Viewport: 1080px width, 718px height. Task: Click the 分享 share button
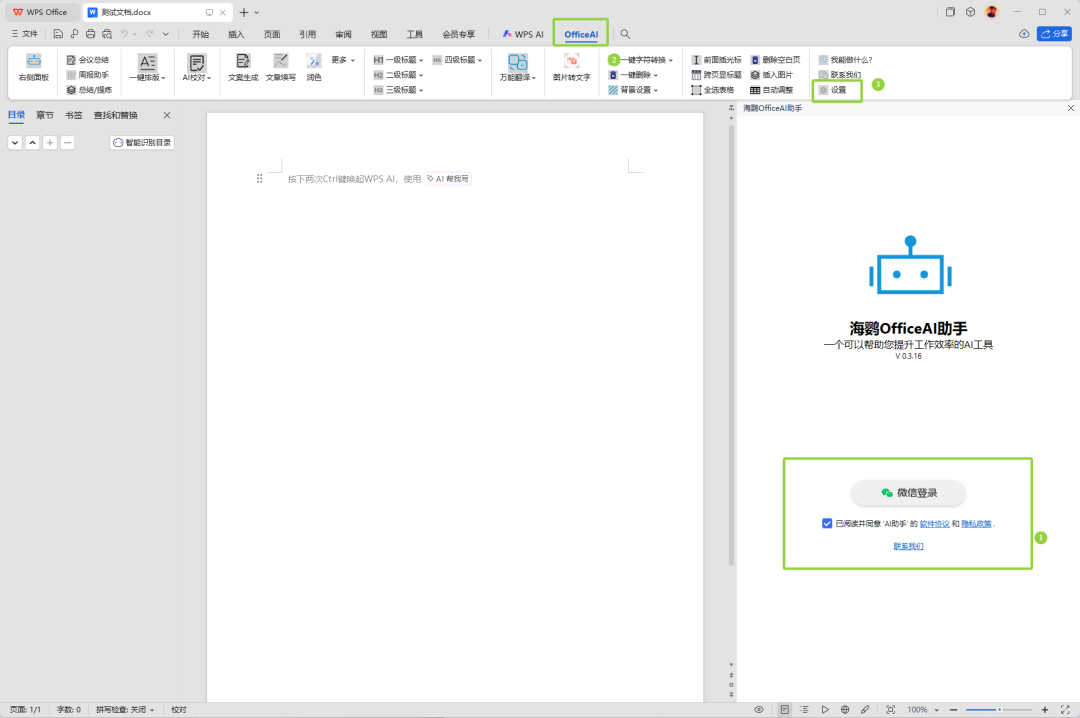[x=1055, y=34]
